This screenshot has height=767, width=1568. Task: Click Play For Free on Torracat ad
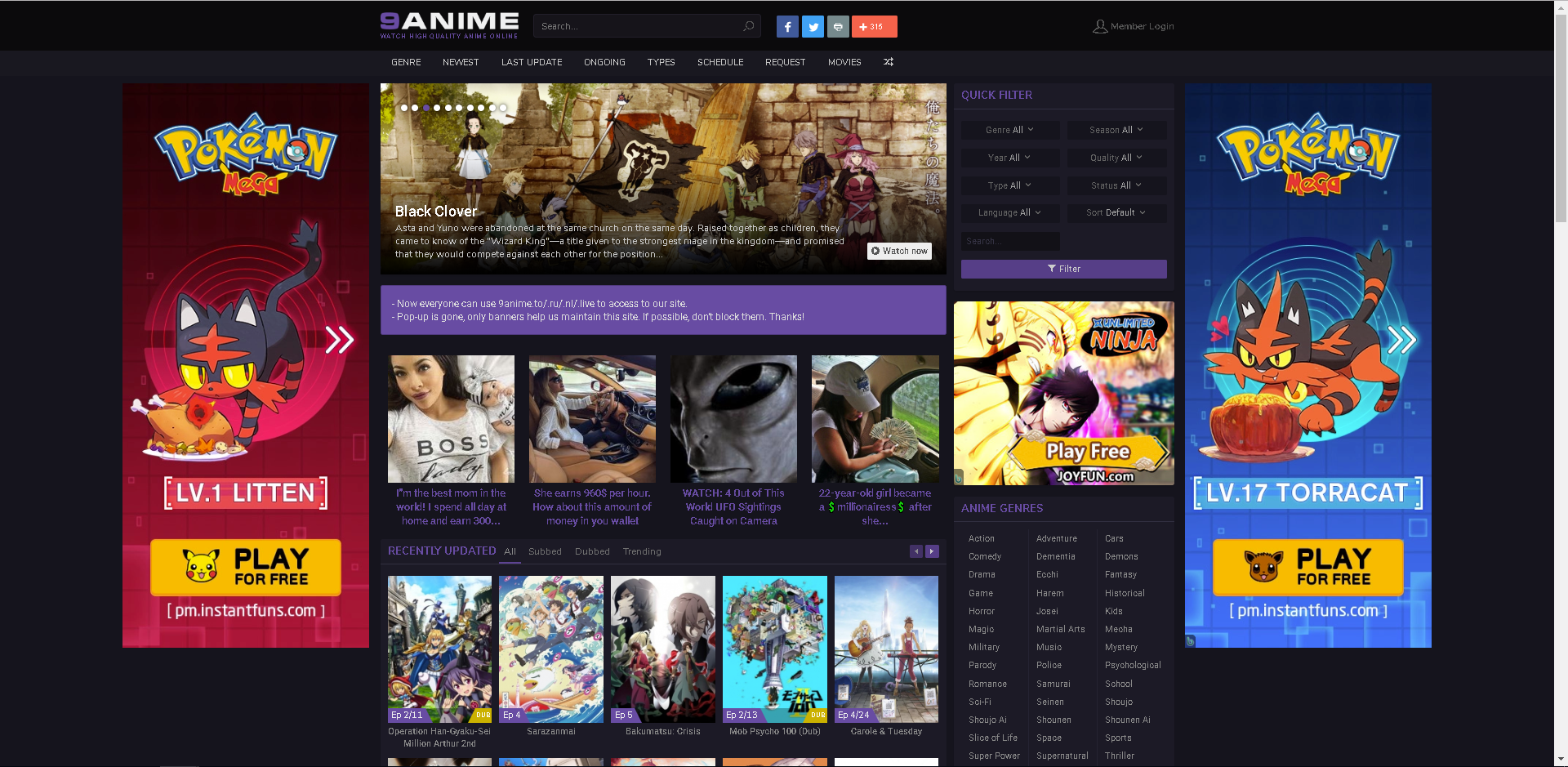tap(1307, 567)
